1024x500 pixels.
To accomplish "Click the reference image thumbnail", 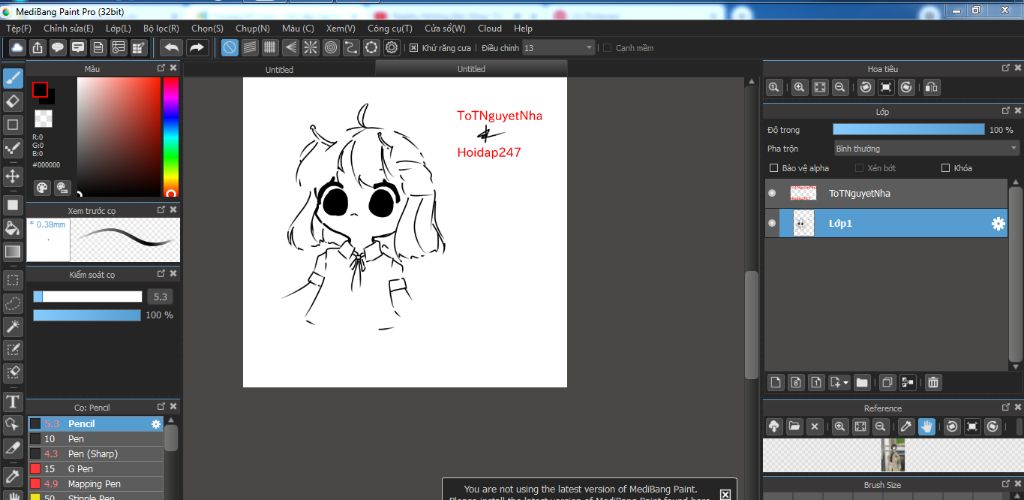I will click(892, 455).
